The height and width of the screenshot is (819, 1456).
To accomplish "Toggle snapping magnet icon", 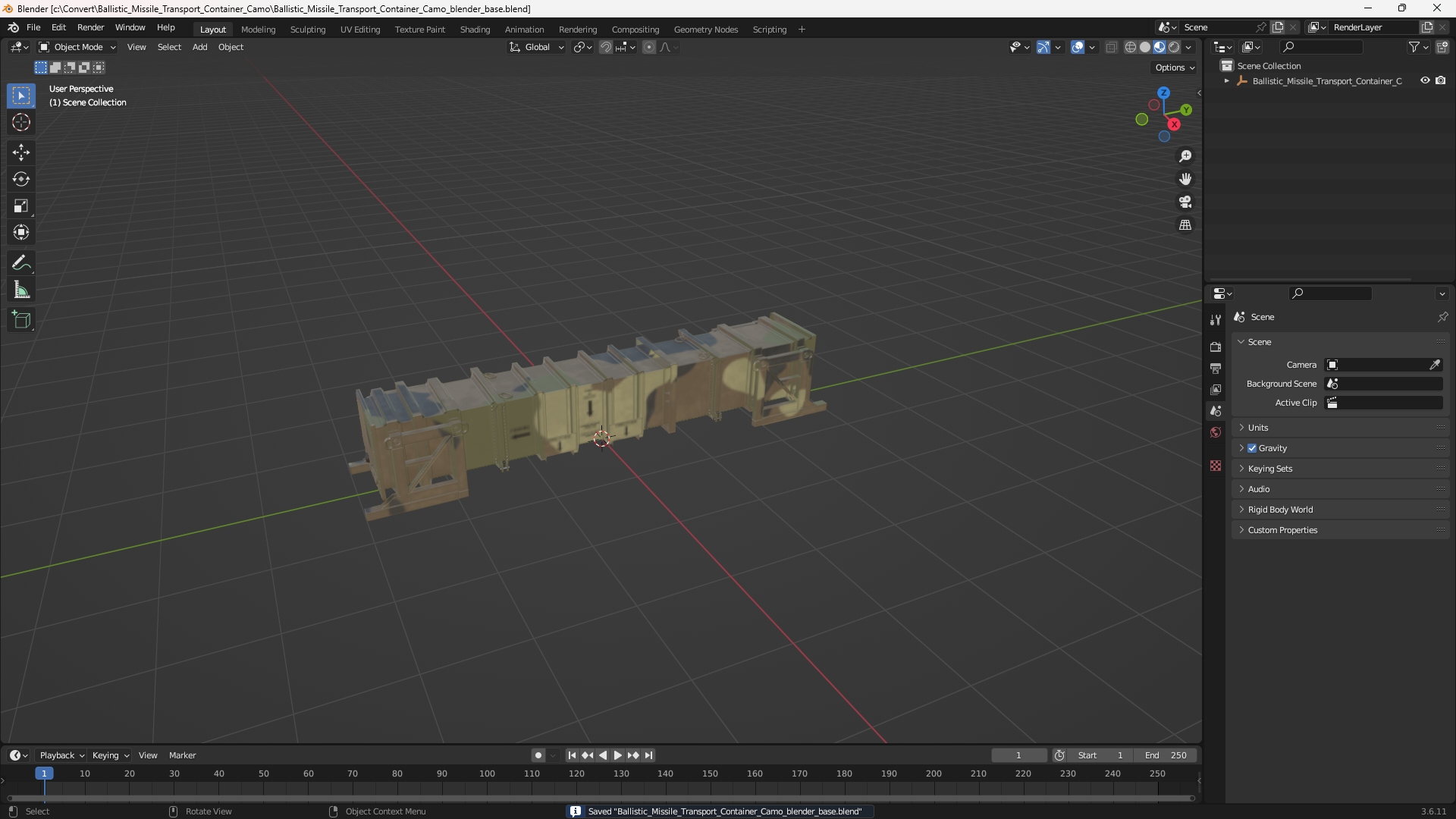I will pos(606,47).
